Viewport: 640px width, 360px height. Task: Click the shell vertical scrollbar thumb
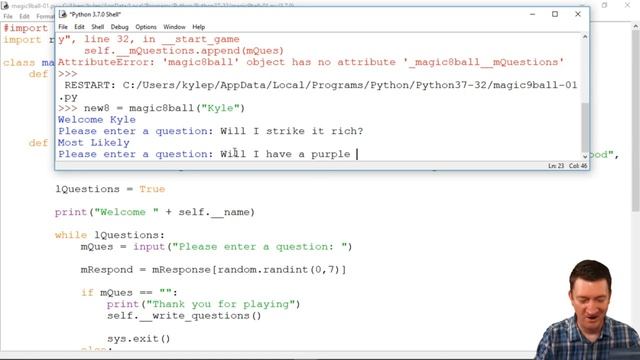point(585,127)
